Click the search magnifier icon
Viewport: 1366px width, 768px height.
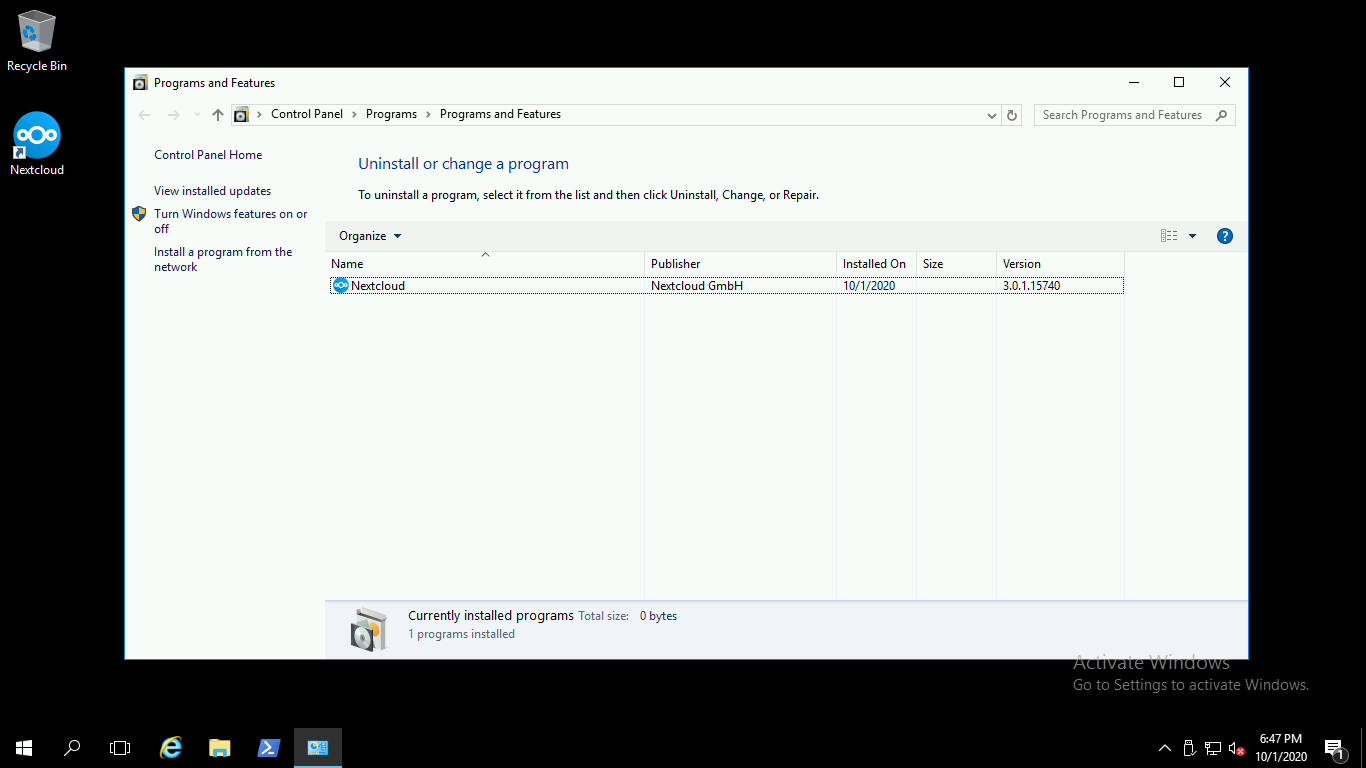coord(1221,115)
